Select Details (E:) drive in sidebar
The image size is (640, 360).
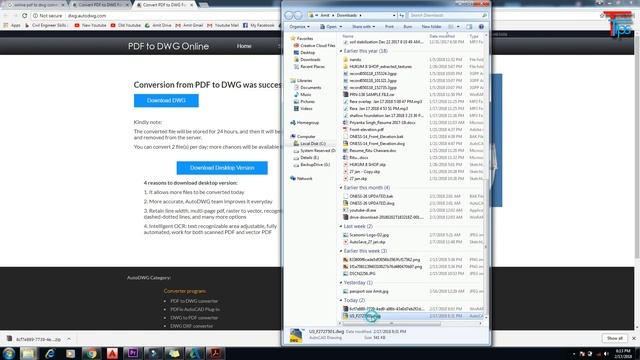(307, 158)
